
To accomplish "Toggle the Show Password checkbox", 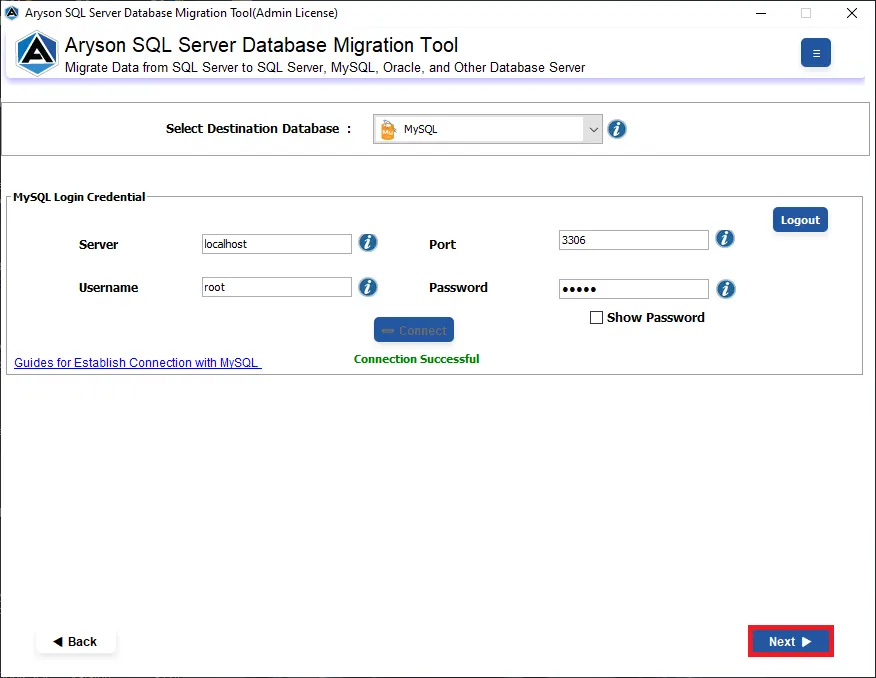I will pyautogui.click(x=596, y=318).
